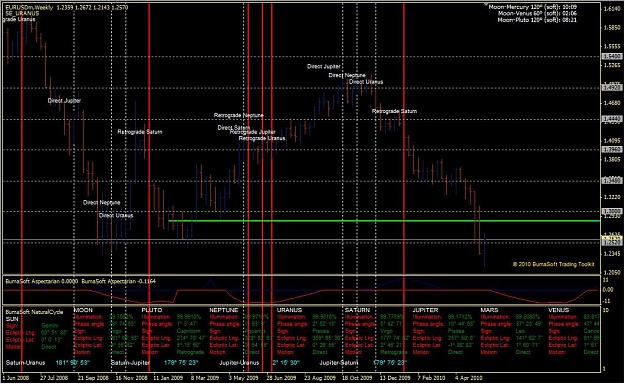Click the 2010 BurnaSoft Trading Toolkit text

pos(554,264)
